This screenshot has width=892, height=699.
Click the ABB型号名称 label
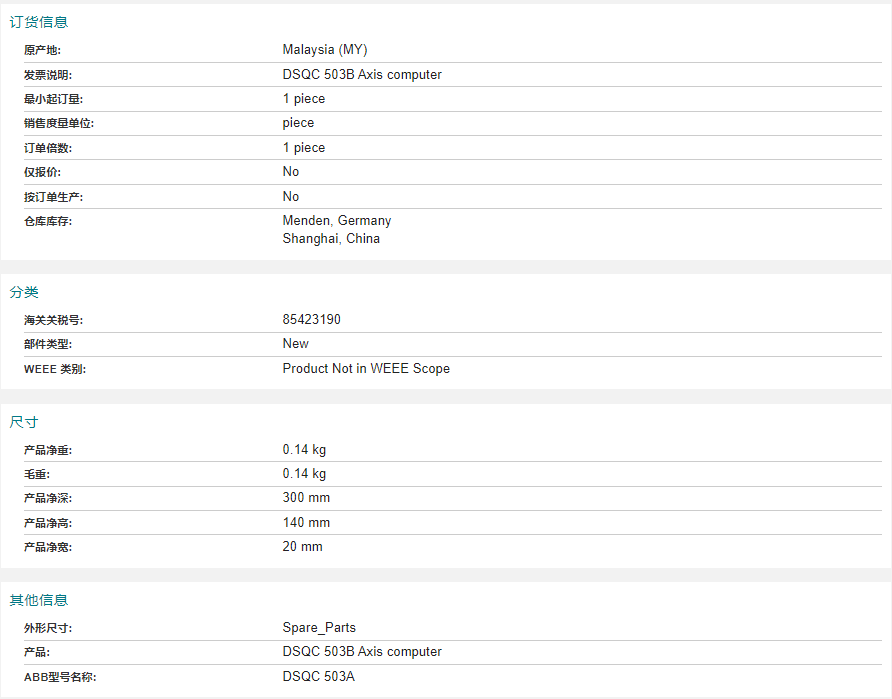click(x=60, y=677)
